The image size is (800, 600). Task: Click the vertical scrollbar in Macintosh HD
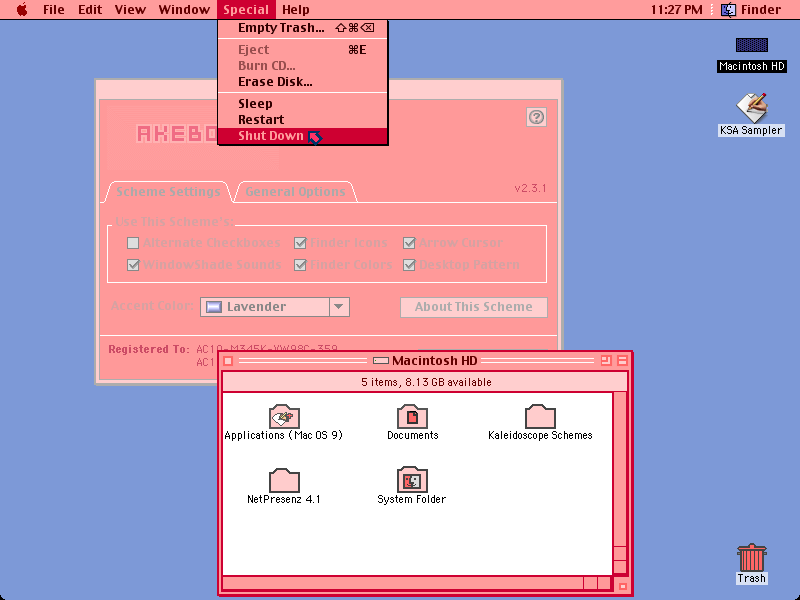click(620, 483)
